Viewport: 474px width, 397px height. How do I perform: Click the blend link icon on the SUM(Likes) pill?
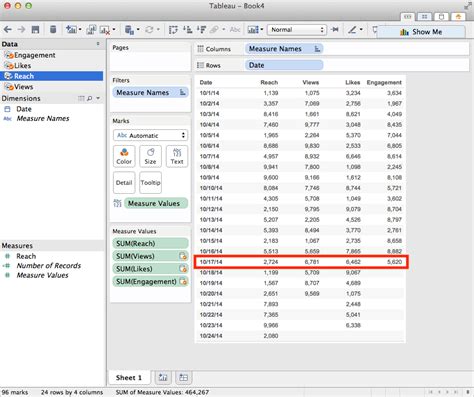[183, 269]
